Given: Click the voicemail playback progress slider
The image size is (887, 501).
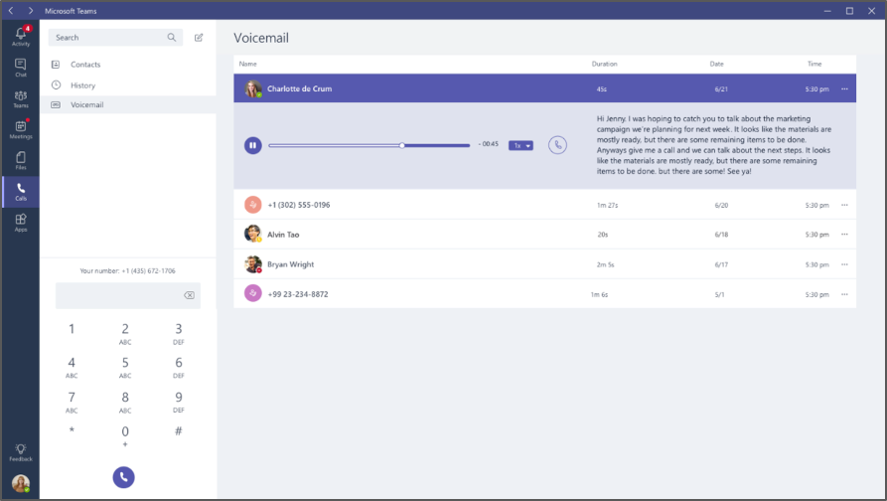Looking at the screenshot, I should pyautogui.click(x=369, y=145).
